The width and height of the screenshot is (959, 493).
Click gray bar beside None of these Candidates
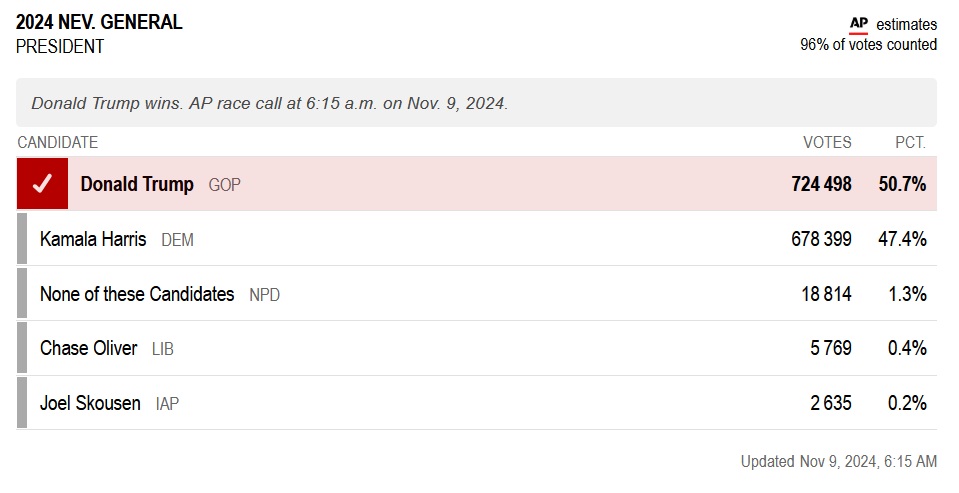tap(22, 294)
